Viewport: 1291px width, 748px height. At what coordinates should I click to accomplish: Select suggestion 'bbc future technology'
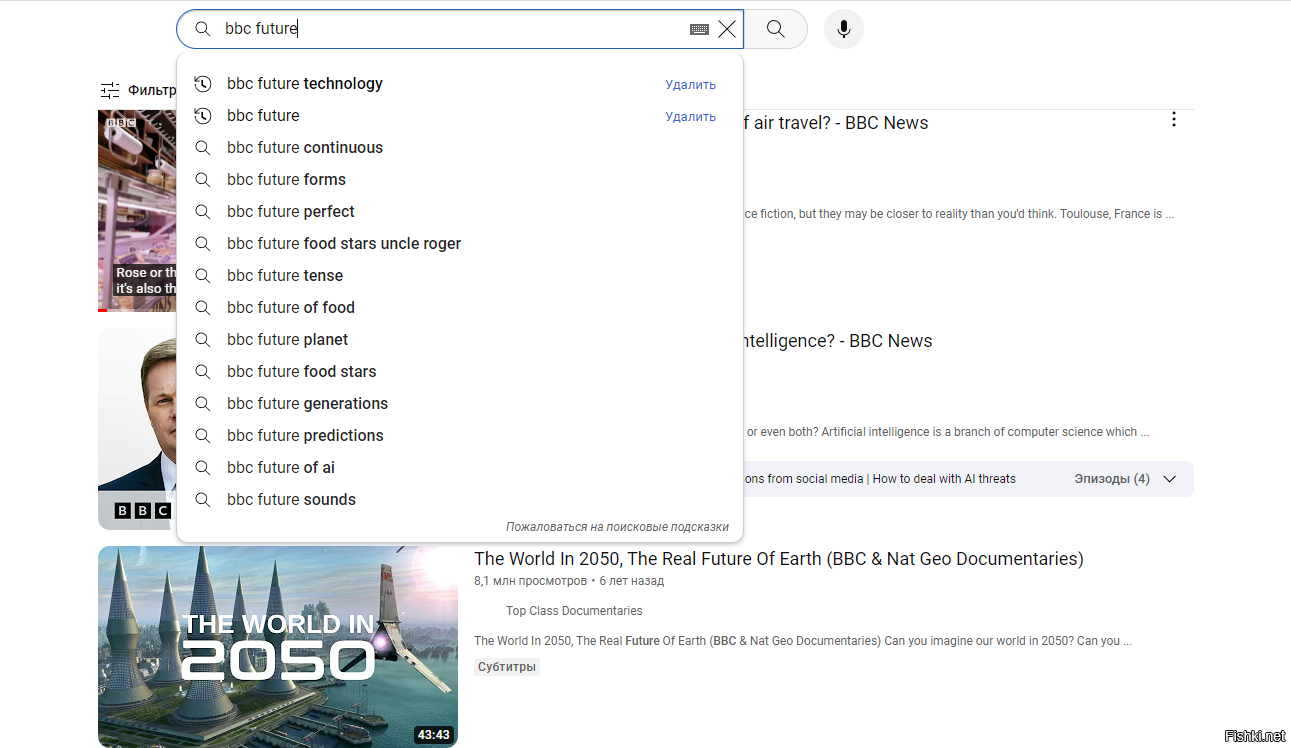coord(305,84)
